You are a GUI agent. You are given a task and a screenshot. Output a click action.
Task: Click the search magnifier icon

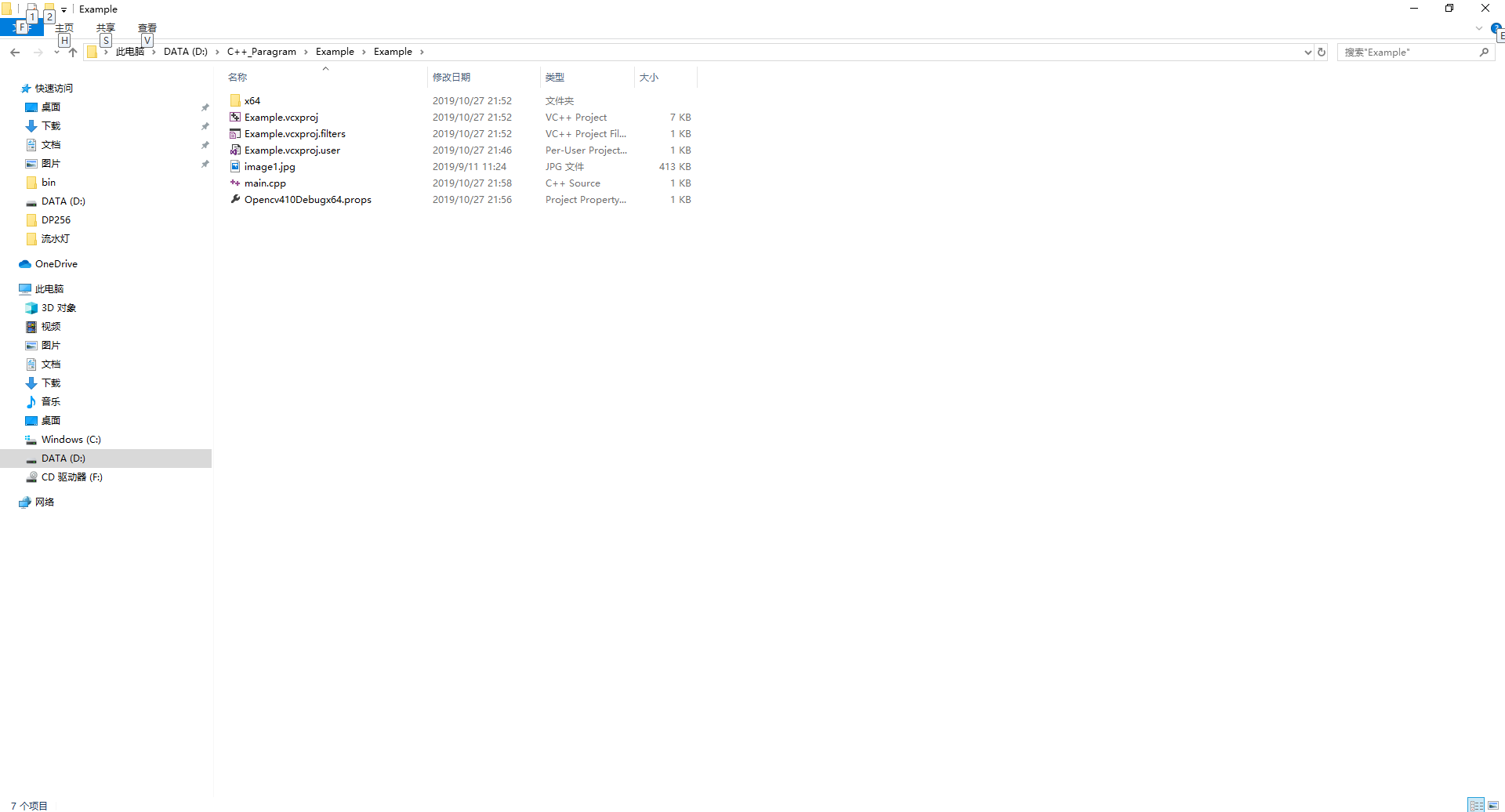click(x=1484, y=52)
